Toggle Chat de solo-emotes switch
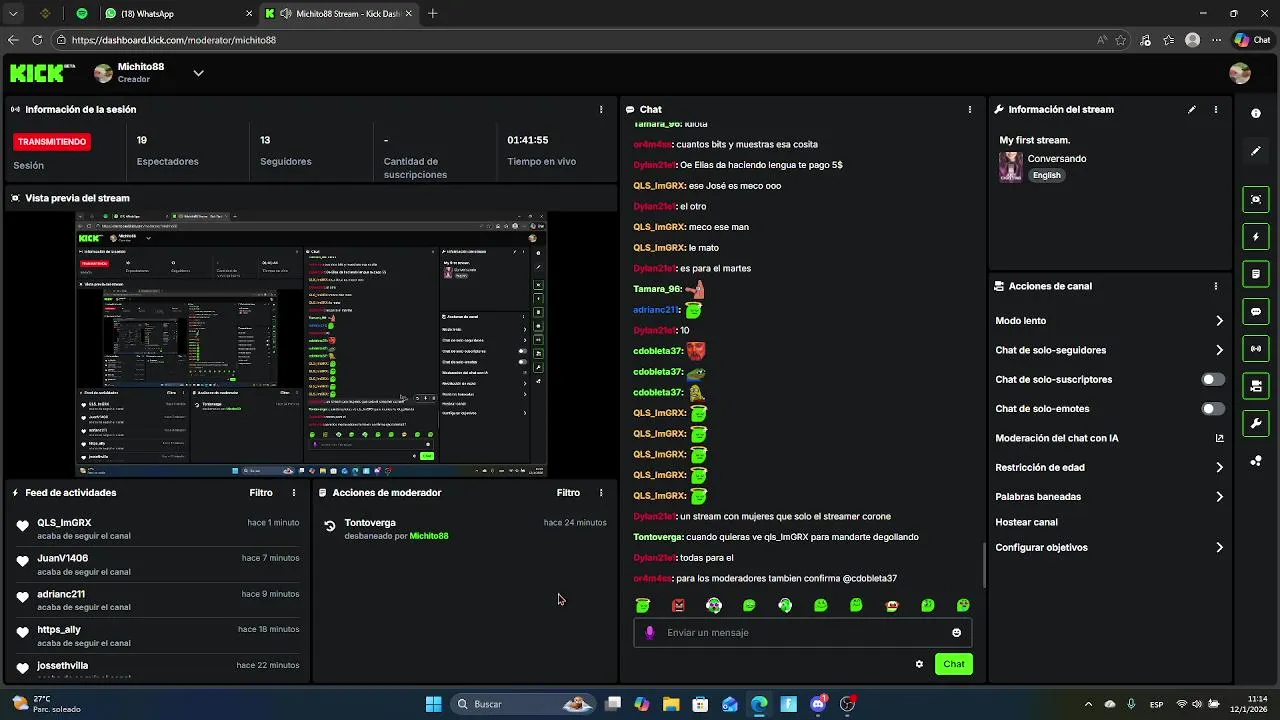 coord(1213,409)
